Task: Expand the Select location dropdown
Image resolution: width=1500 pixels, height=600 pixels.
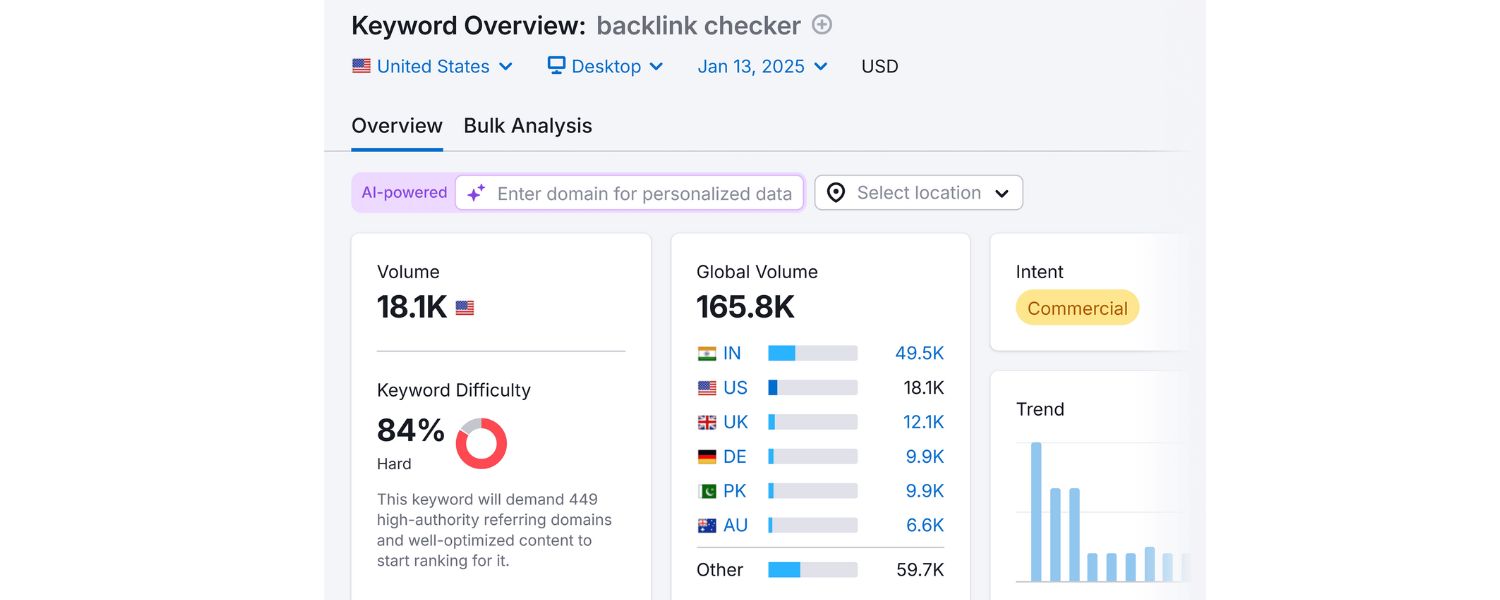Action: [x=917, y=192]
